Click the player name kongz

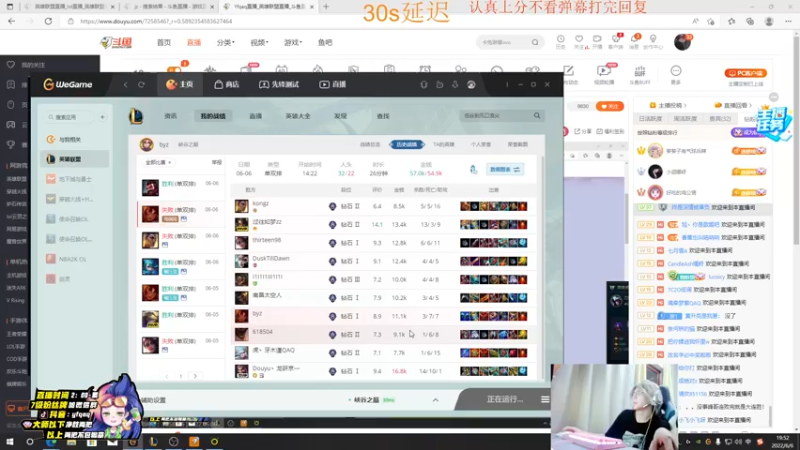tap(260, 203)
